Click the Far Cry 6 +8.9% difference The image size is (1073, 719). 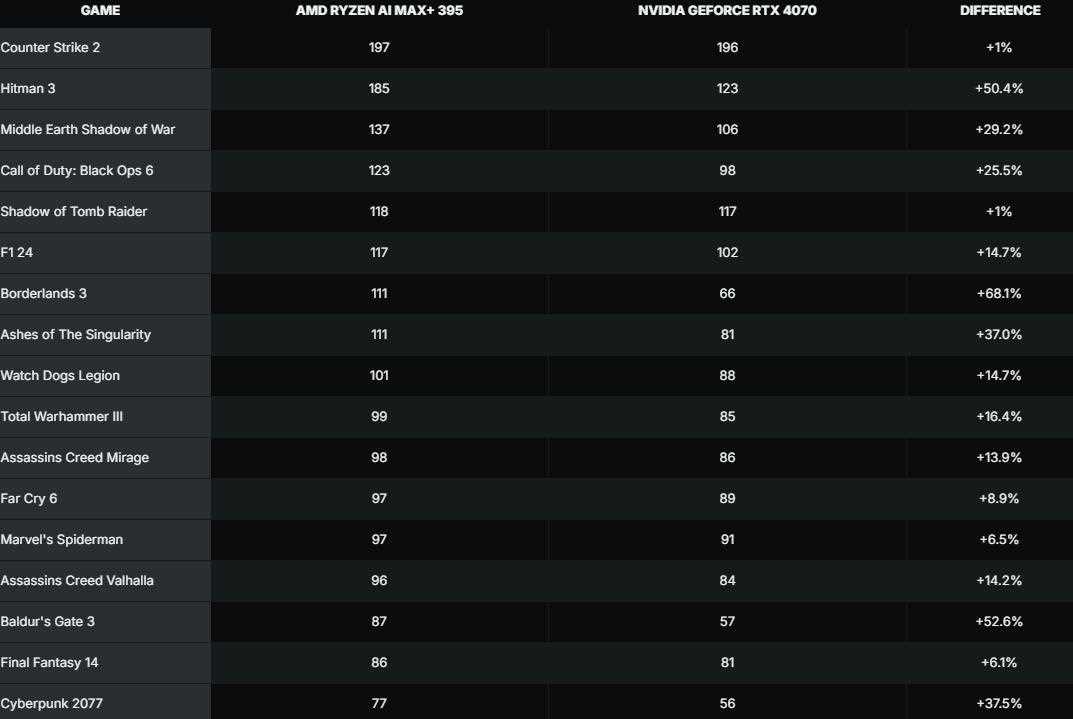[999, 499]
